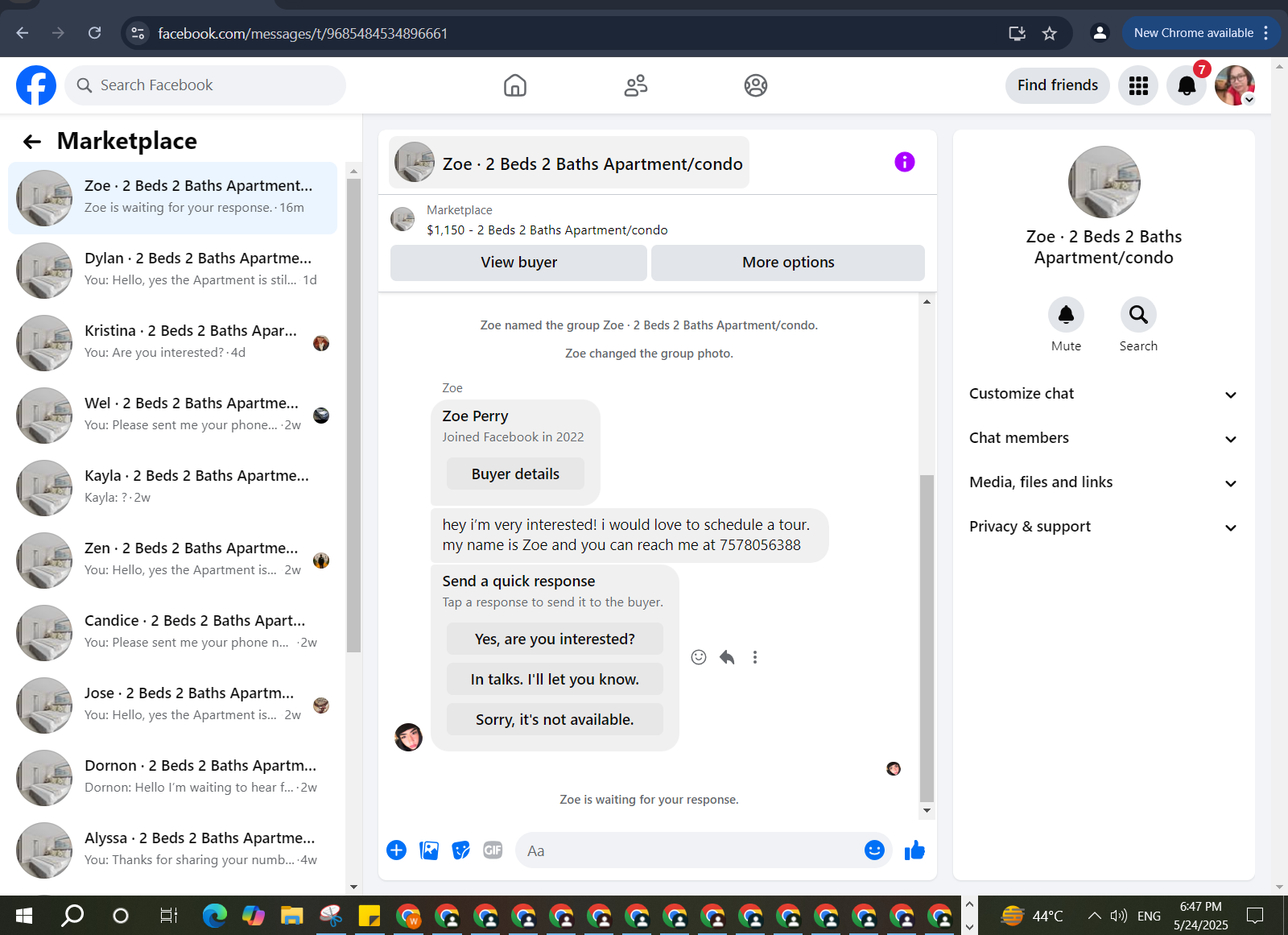1288x935 pixels.
Task: Open Kristina conversation in chat list
Action: 172,343
